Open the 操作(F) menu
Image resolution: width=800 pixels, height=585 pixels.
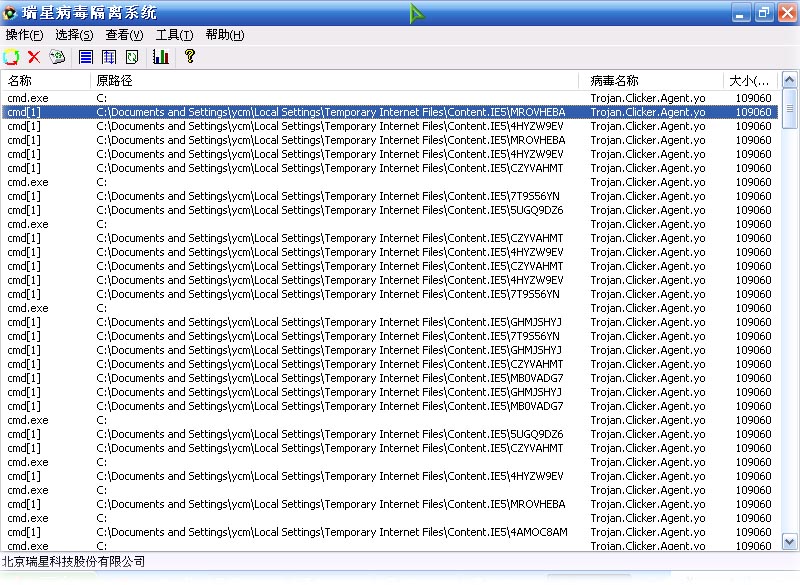point(24,35)
